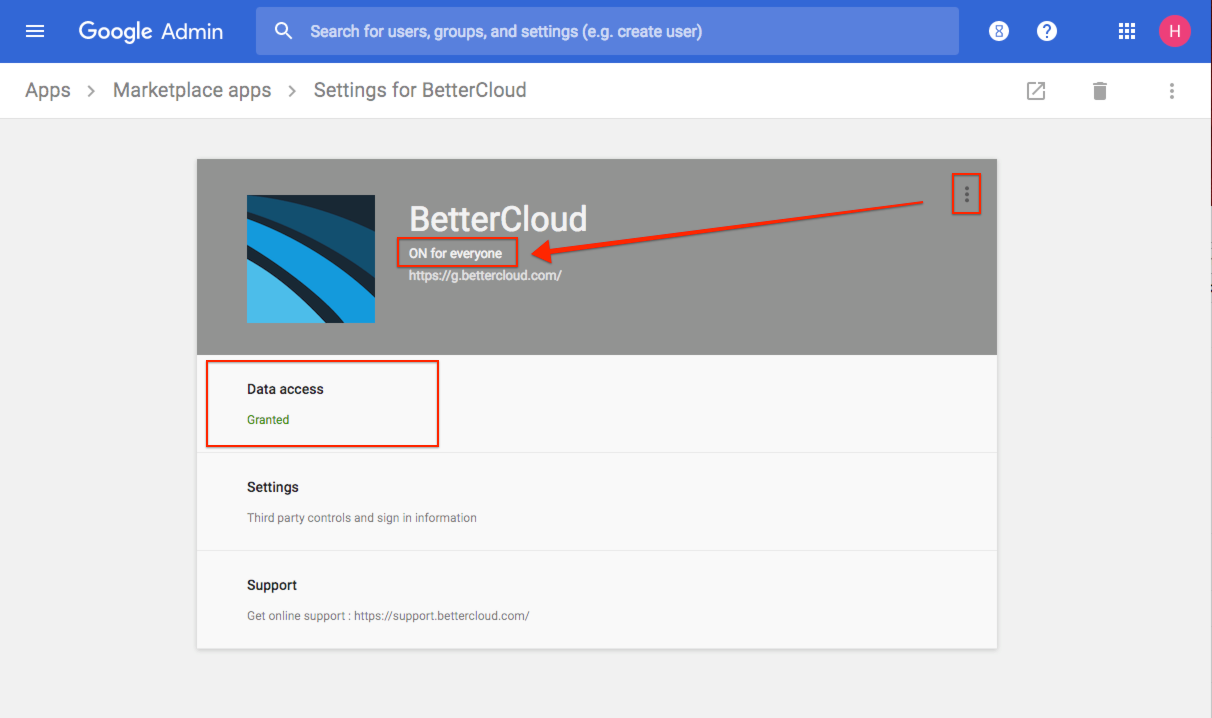This screenshot has width=1212, height=718.
Task: Open the page three-dot overflow menu
Action: pyautogui.click(x=1171, y=90)
